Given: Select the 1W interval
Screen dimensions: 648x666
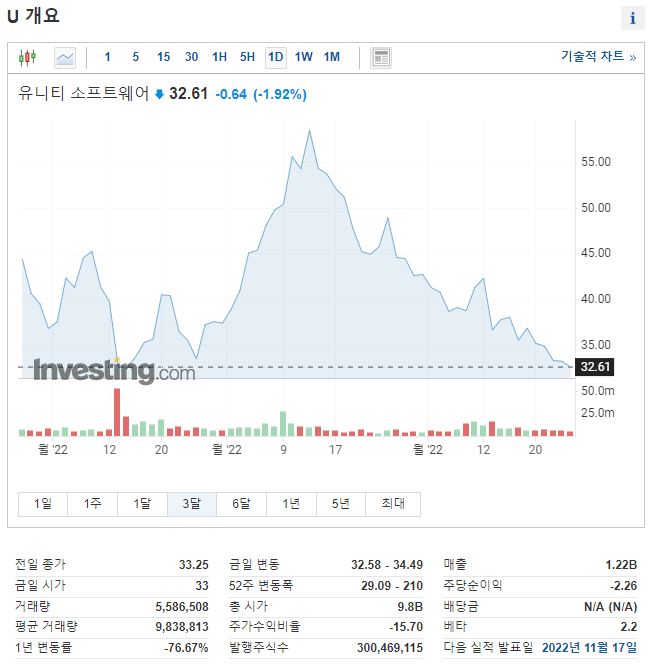Looking at the screenshot, I should (x=304, y=57).
